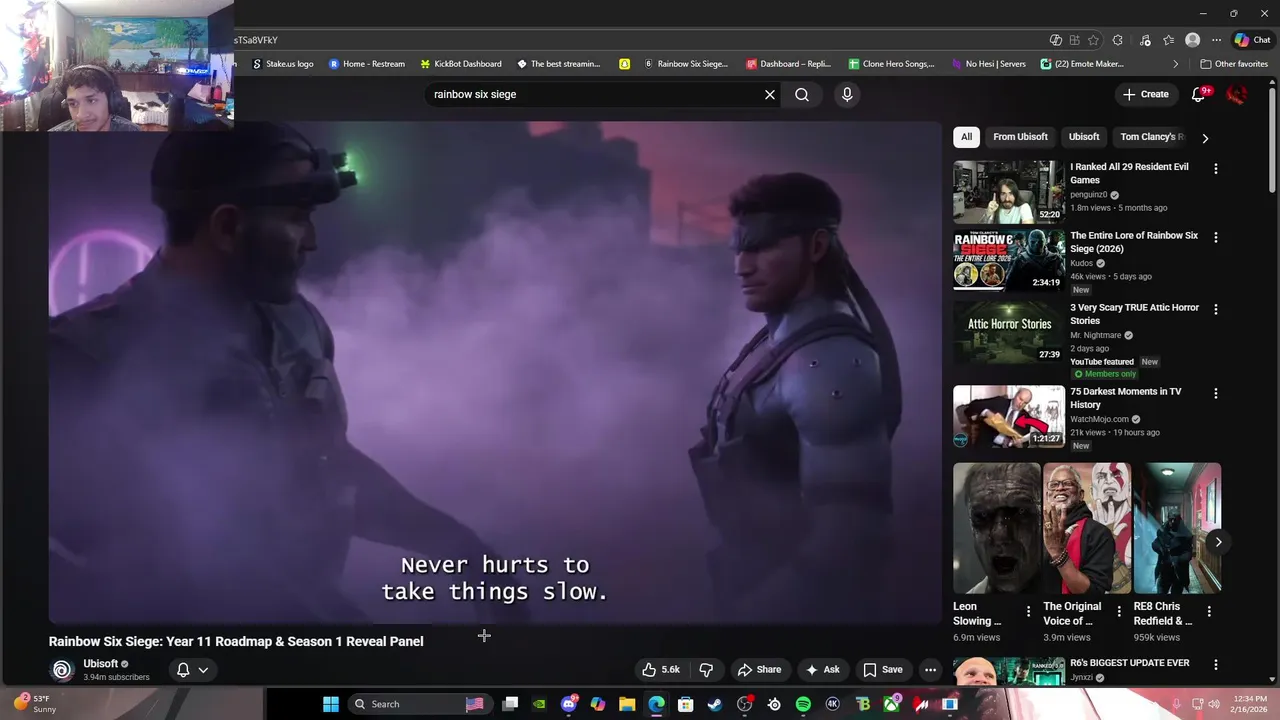Open options for 'Leon Slowing' short
The height and width of the screenshot is (720, 1280).
point(1028,611)
